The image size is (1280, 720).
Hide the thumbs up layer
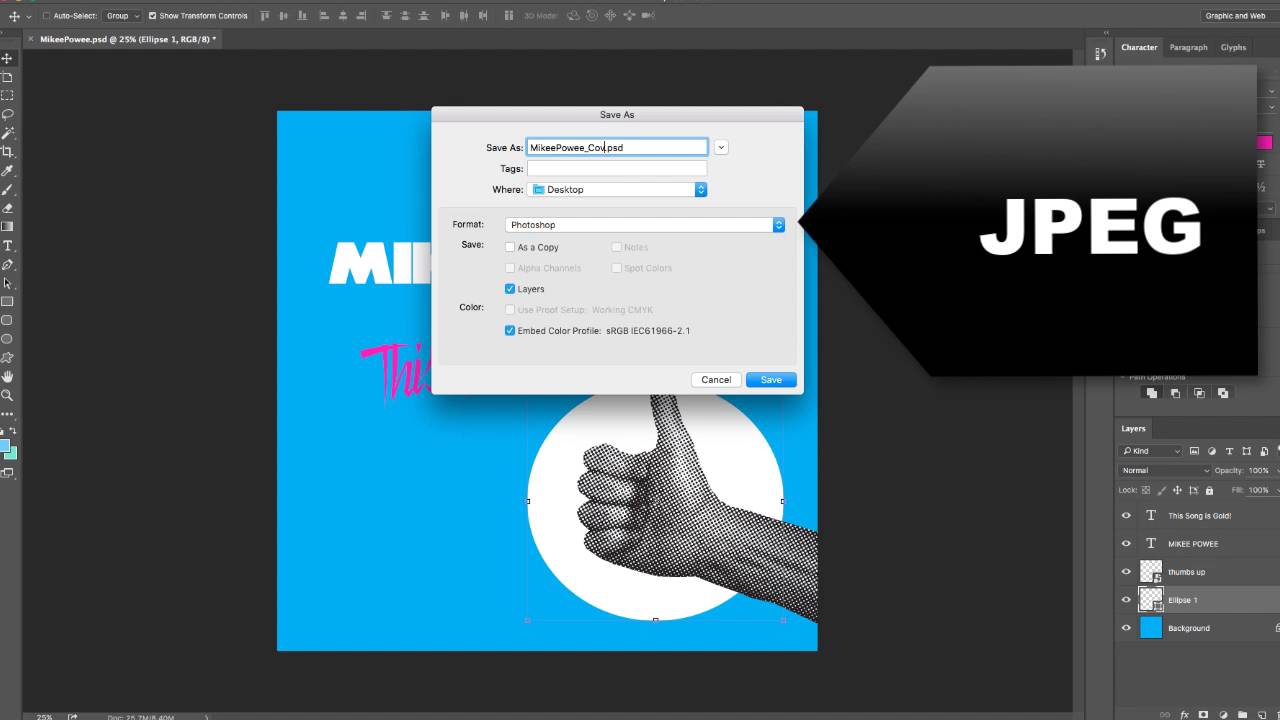[1126, 572]
